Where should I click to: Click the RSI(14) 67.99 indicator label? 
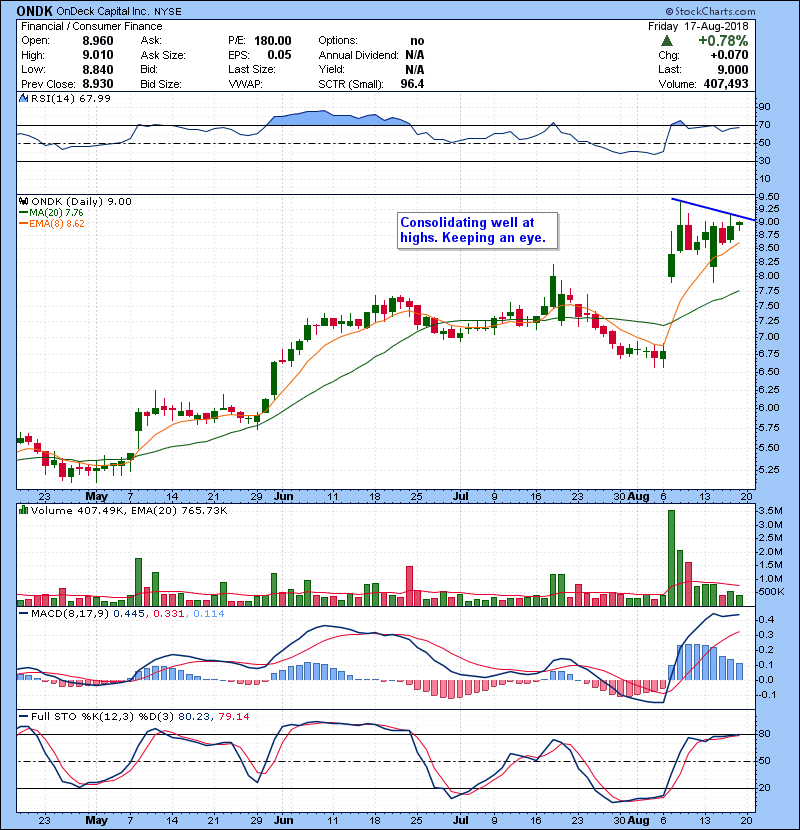[x=70, y=98]
